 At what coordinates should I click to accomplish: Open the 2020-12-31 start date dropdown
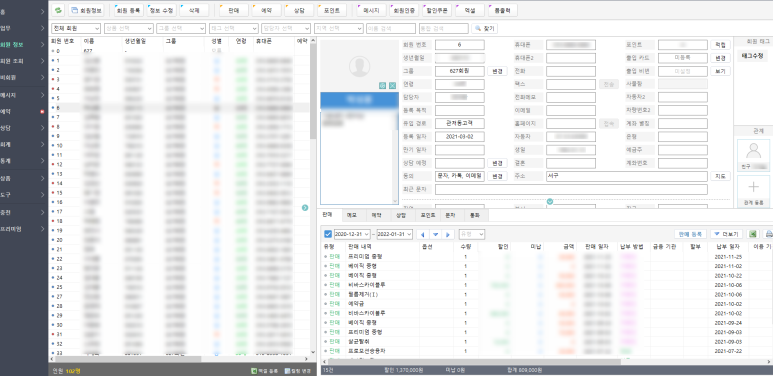[x=352, y=235]
